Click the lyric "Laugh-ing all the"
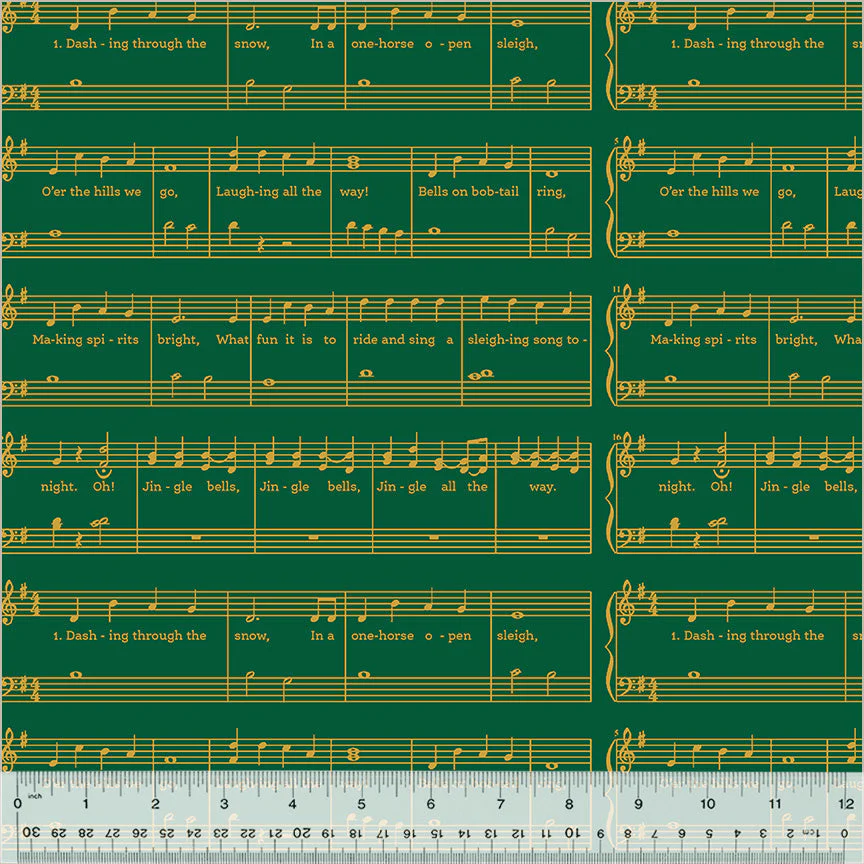Viewport: 864px width, 864px height. 268,192
